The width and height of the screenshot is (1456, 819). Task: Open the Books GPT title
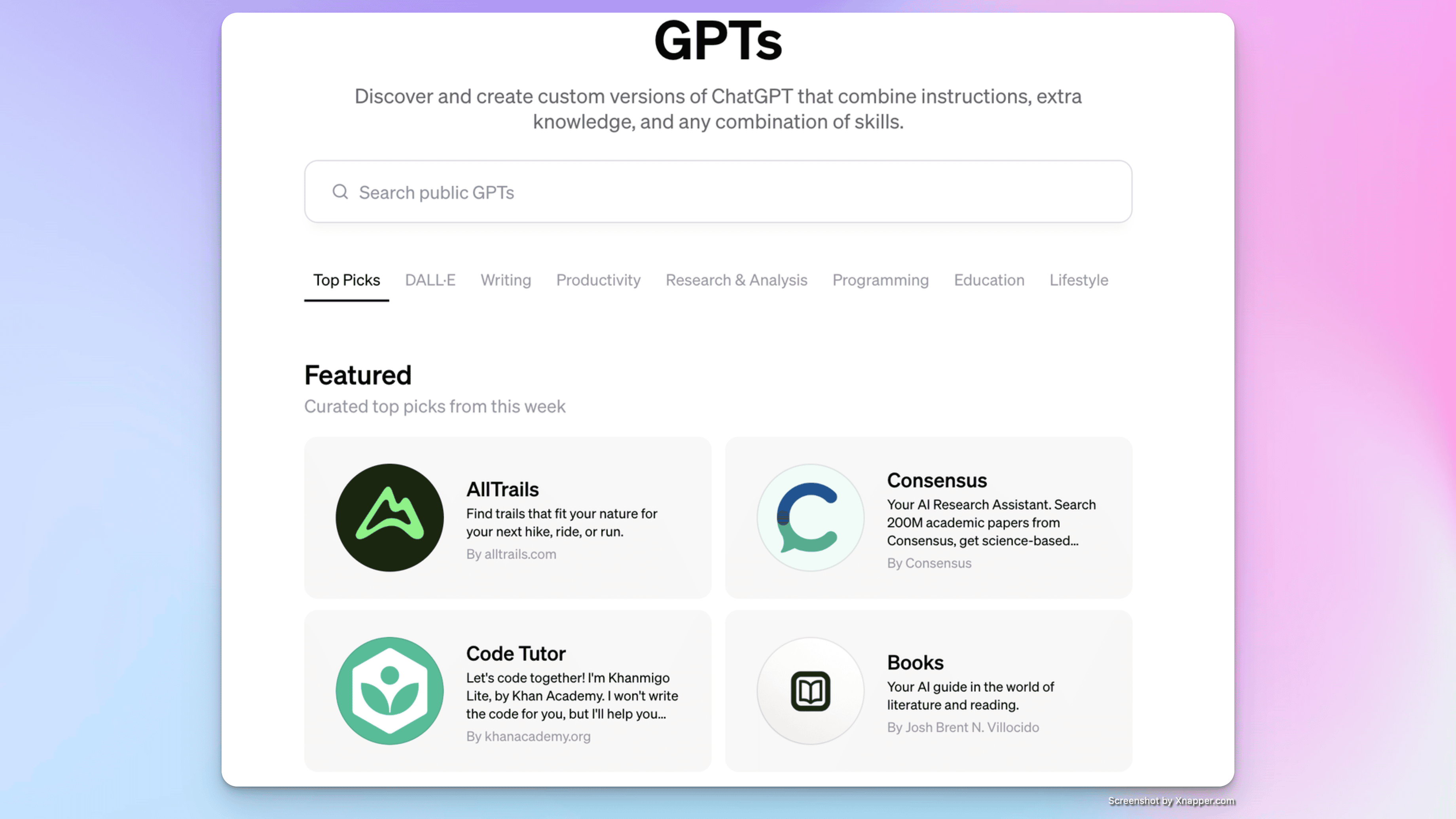coord(914,662)
